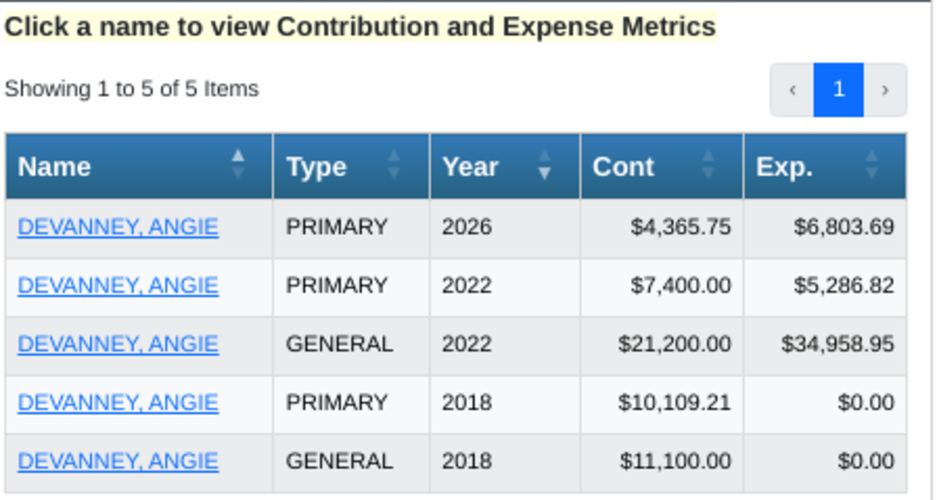Click the Exp. column header label

pyautogui.click(x=785, y=167)
